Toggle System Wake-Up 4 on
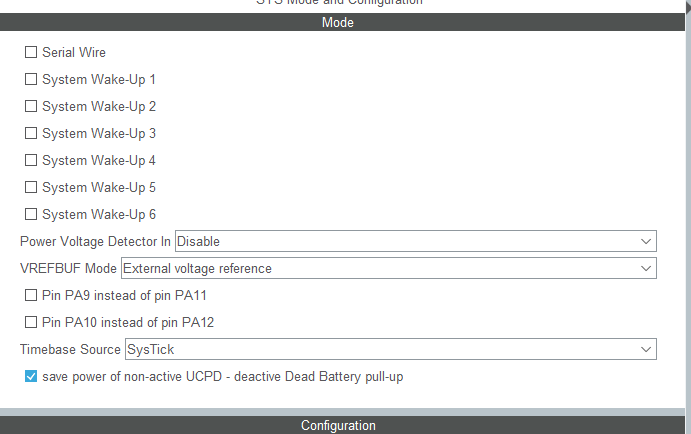The width and height of the screenshot is (691, 434). (x=31, y=160)
